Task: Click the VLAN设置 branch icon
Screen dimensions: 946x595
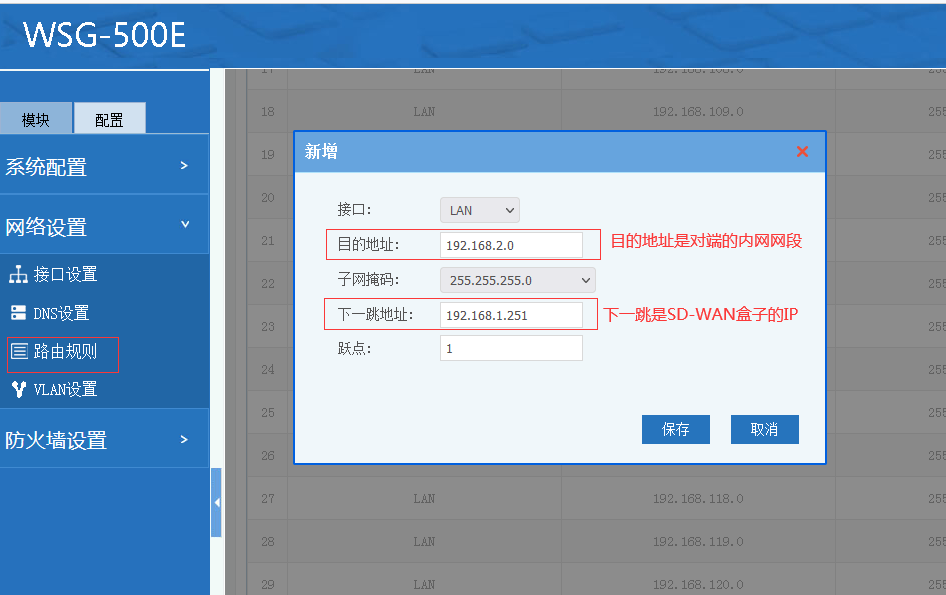Action: coord(18,390)
